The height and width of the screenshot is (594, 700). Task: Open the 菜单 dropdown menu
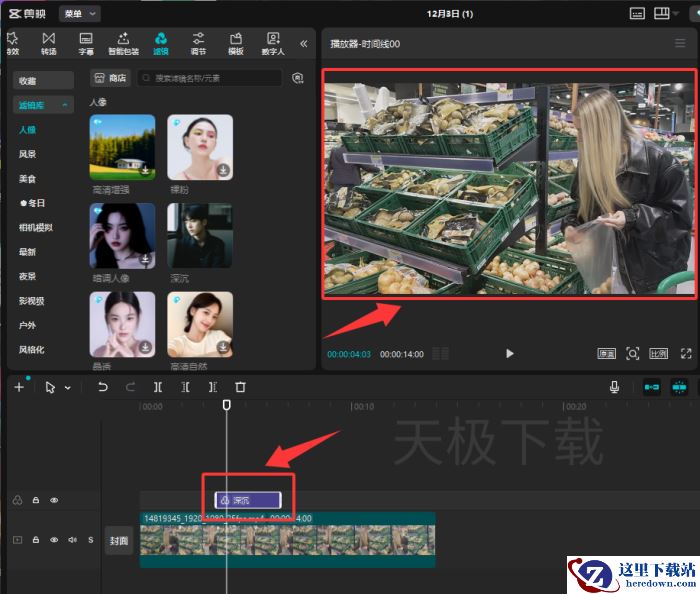tap(79, 14)
